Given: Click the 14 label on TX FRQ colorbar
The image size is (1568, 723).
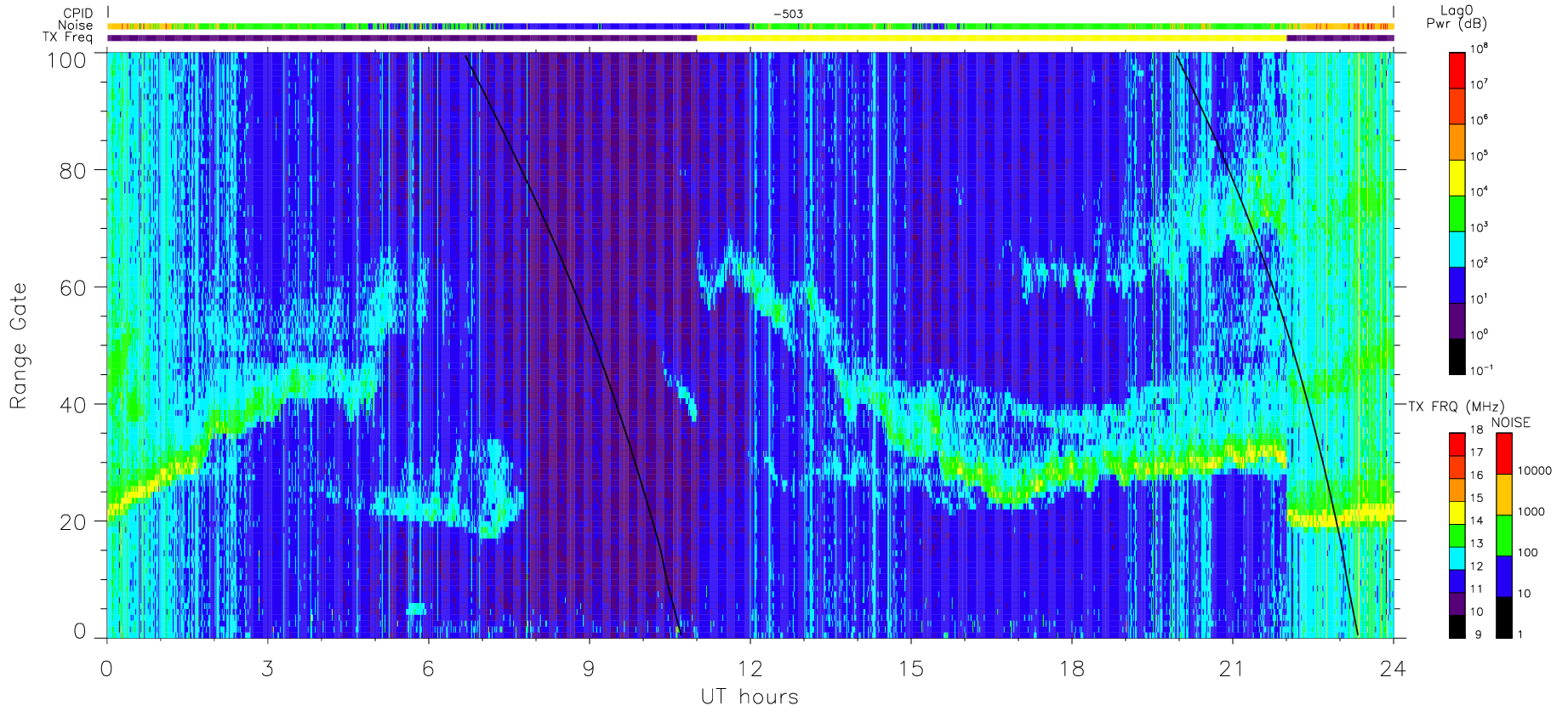Looking at the screenshot, I should (x=1477, y=521).
